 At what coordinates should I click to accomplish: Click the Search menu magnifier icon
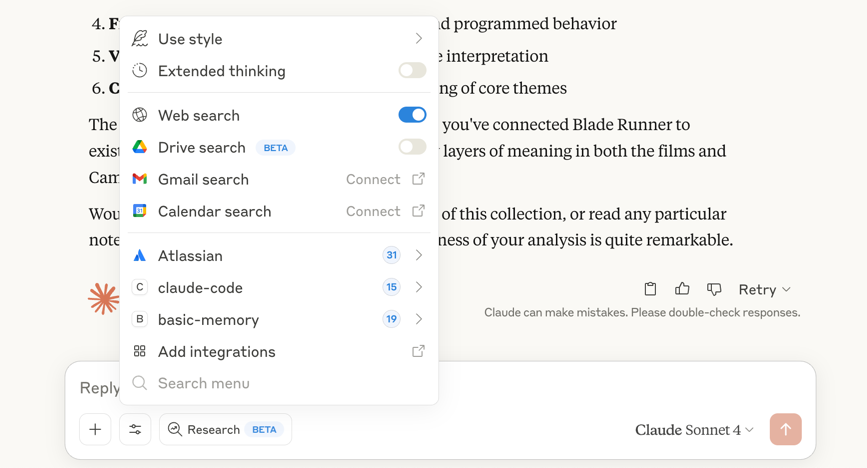pyautogui.click(x=140, y=383)
